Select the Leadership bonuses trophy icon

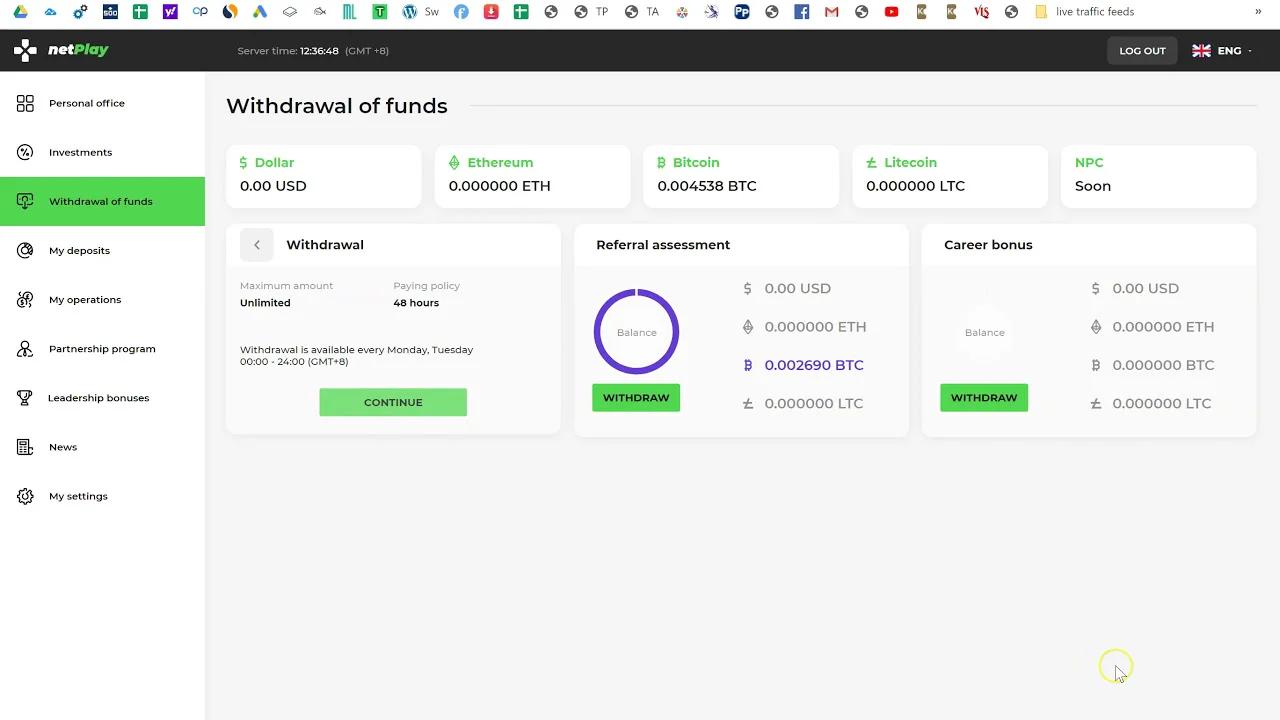25,397
